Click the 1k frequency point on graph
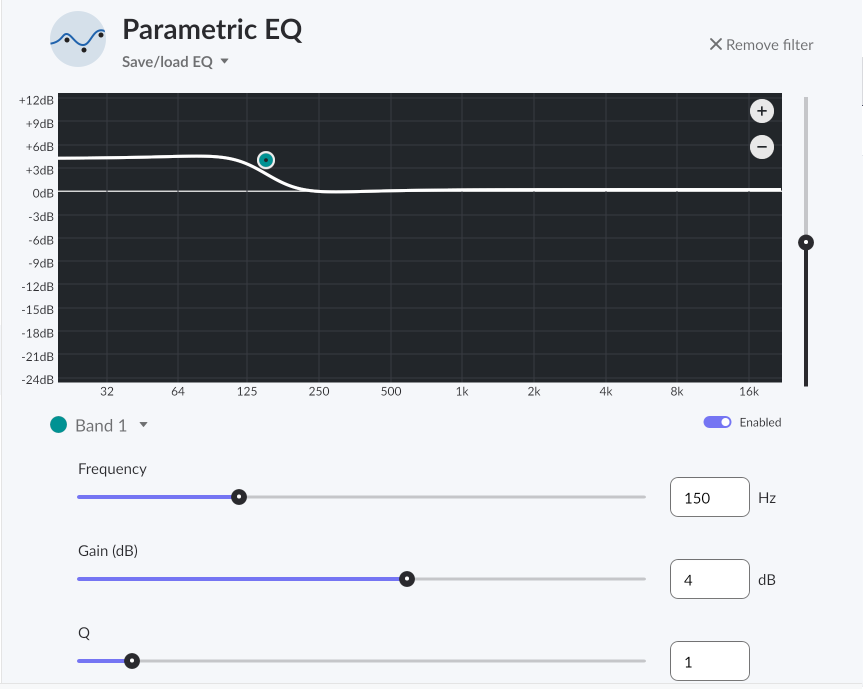This screenshot has height=689, width=863. 462,391
